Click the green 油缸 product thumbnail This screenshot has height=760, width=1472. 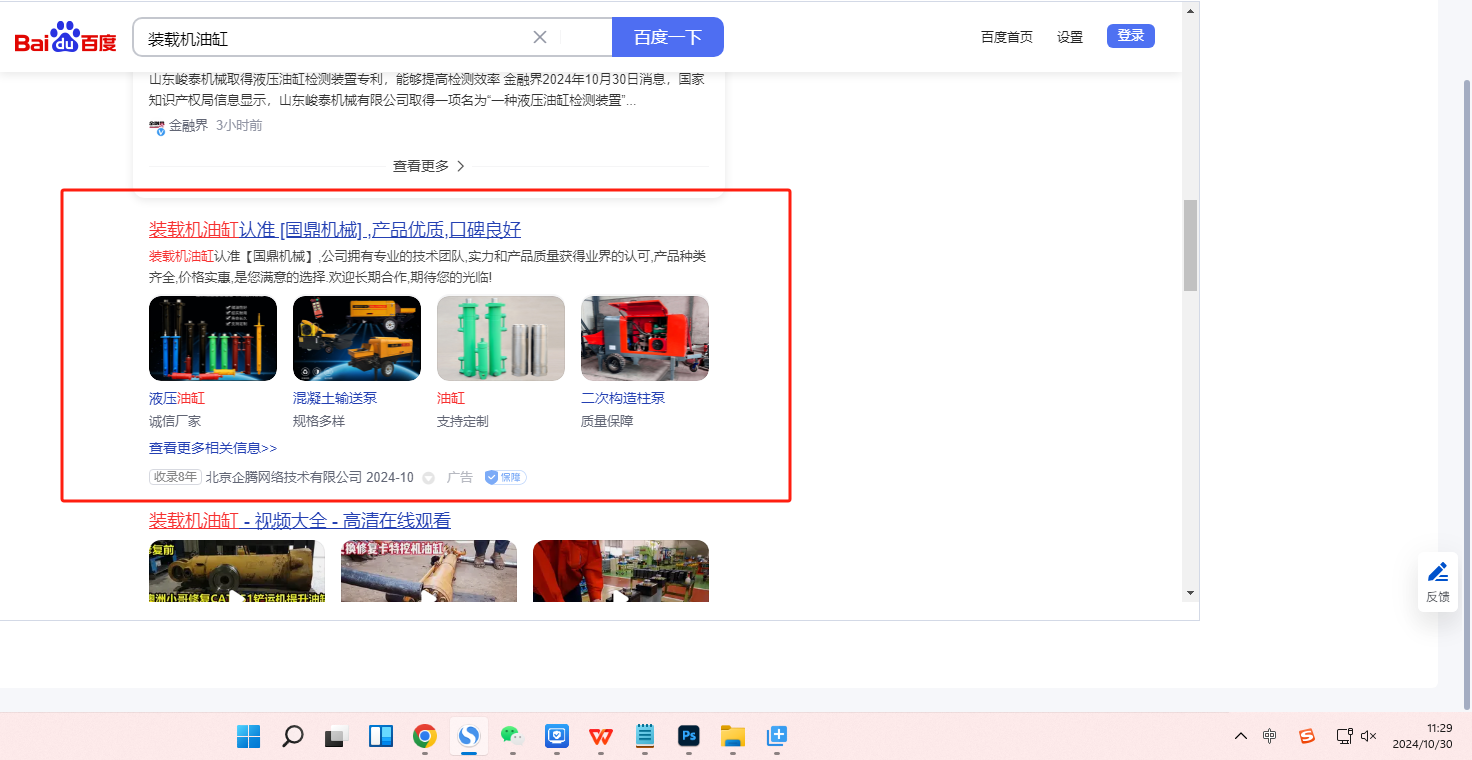(501, 338)
